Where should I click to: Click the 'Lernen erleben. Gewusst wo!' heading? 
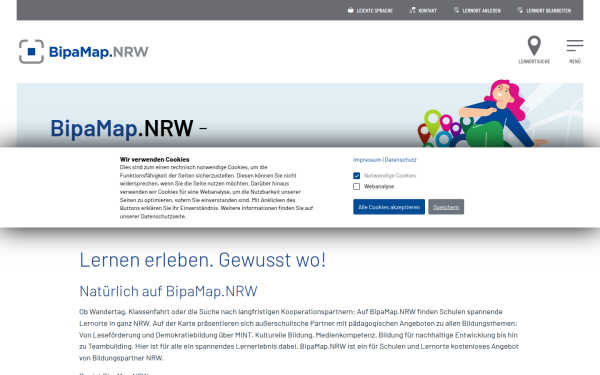(x=202, y=260)
